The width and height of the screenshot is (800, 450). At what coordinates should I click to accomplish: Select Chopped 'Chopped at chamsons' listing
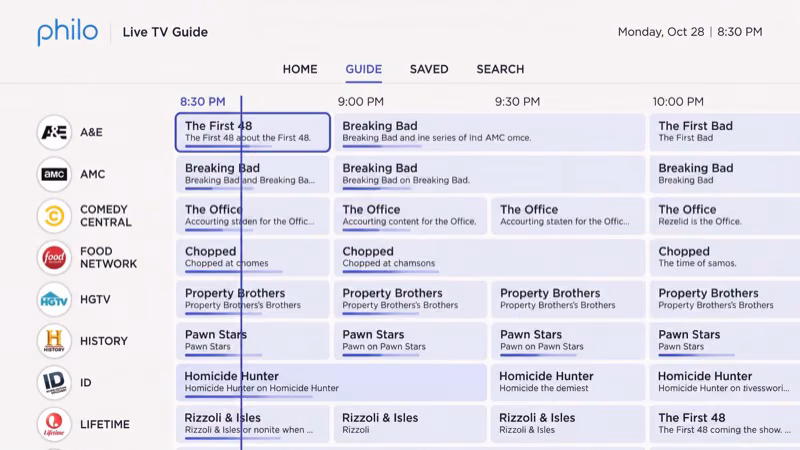[489, 258]
